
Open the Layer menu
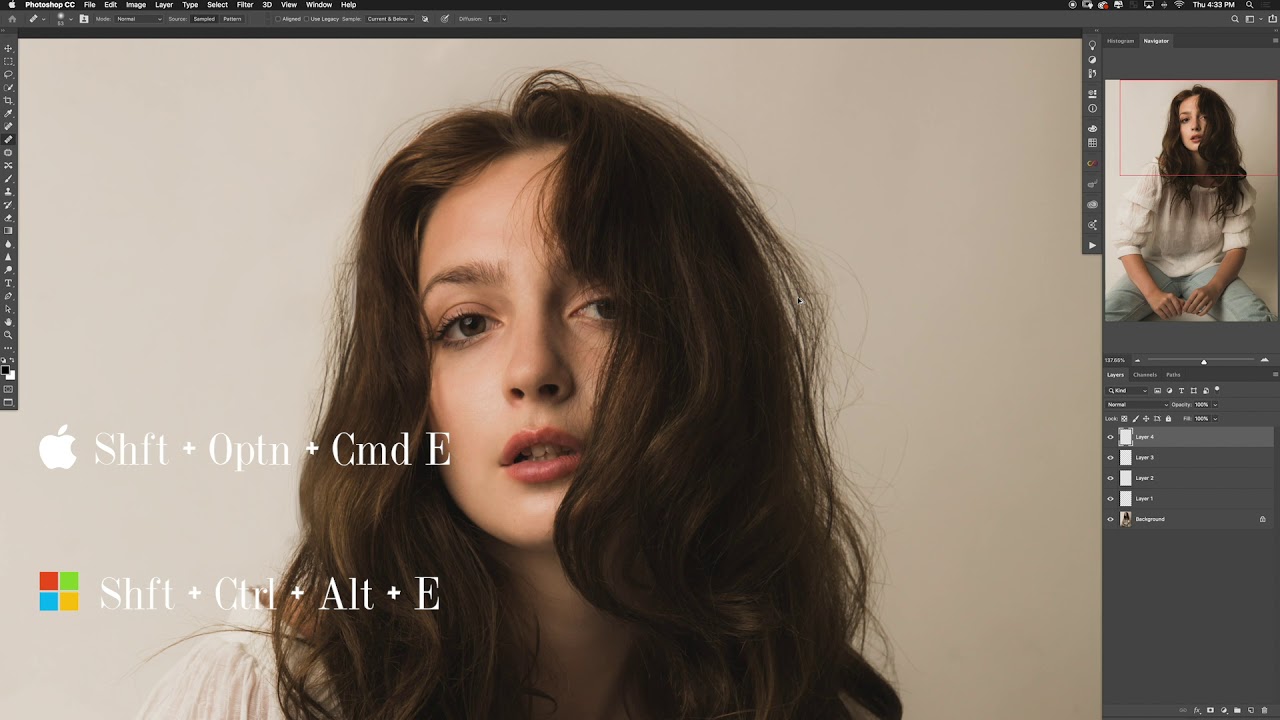pyautogui.click(x=164, y=5)
